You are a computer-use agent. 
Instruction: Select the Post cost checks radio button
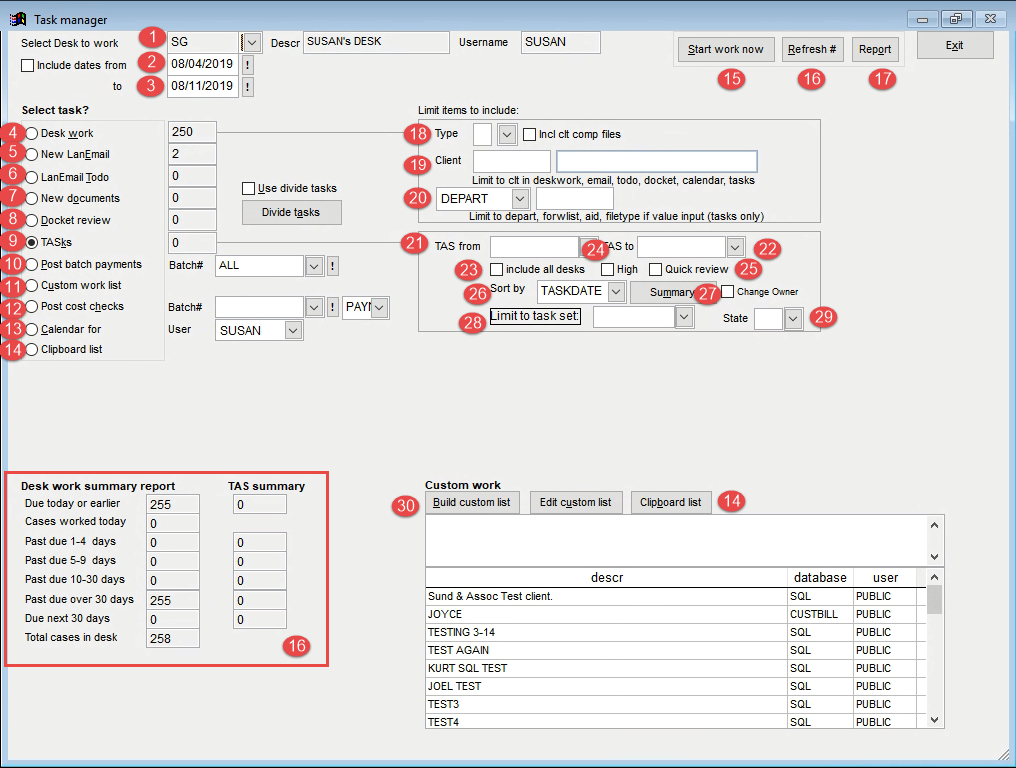coord(32,307)
